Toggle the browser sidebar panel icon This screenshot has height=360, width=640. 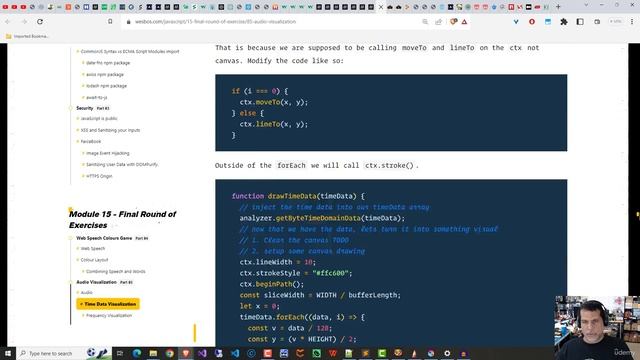[x=580, y=22]
